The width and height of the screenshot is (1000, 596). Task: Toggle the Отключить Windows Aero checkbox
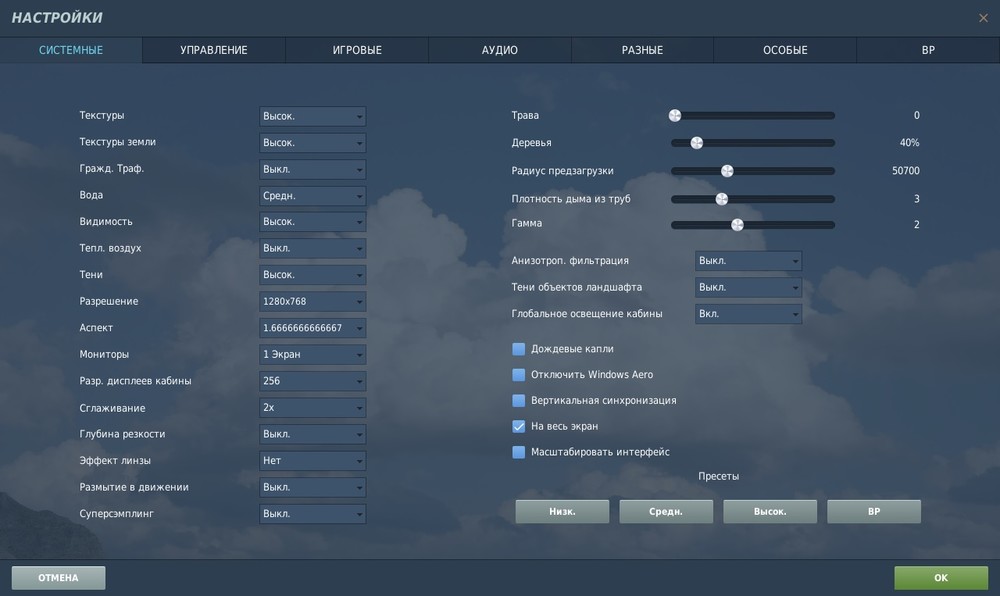tap(518, 375)
